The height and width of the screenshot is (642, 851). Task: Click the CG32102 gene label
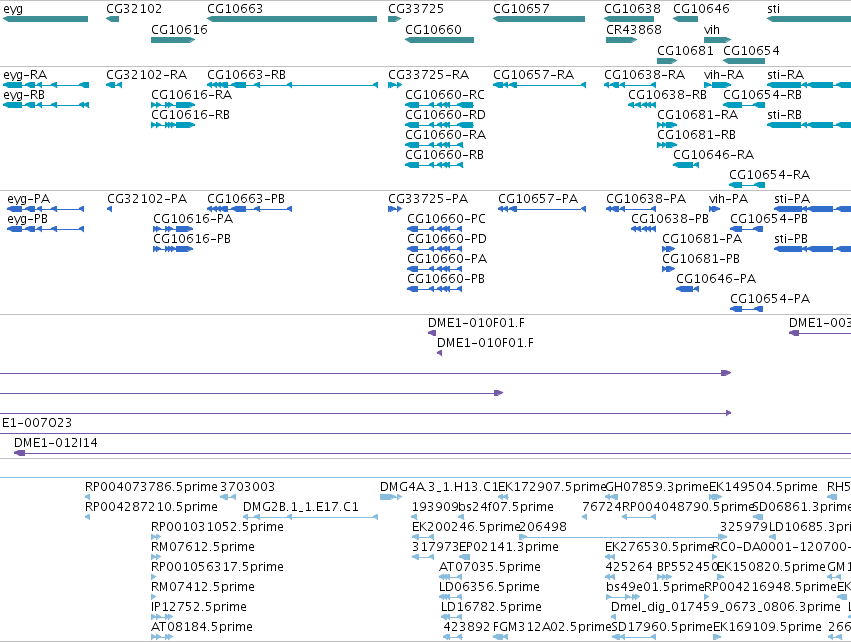pos(134,9)
